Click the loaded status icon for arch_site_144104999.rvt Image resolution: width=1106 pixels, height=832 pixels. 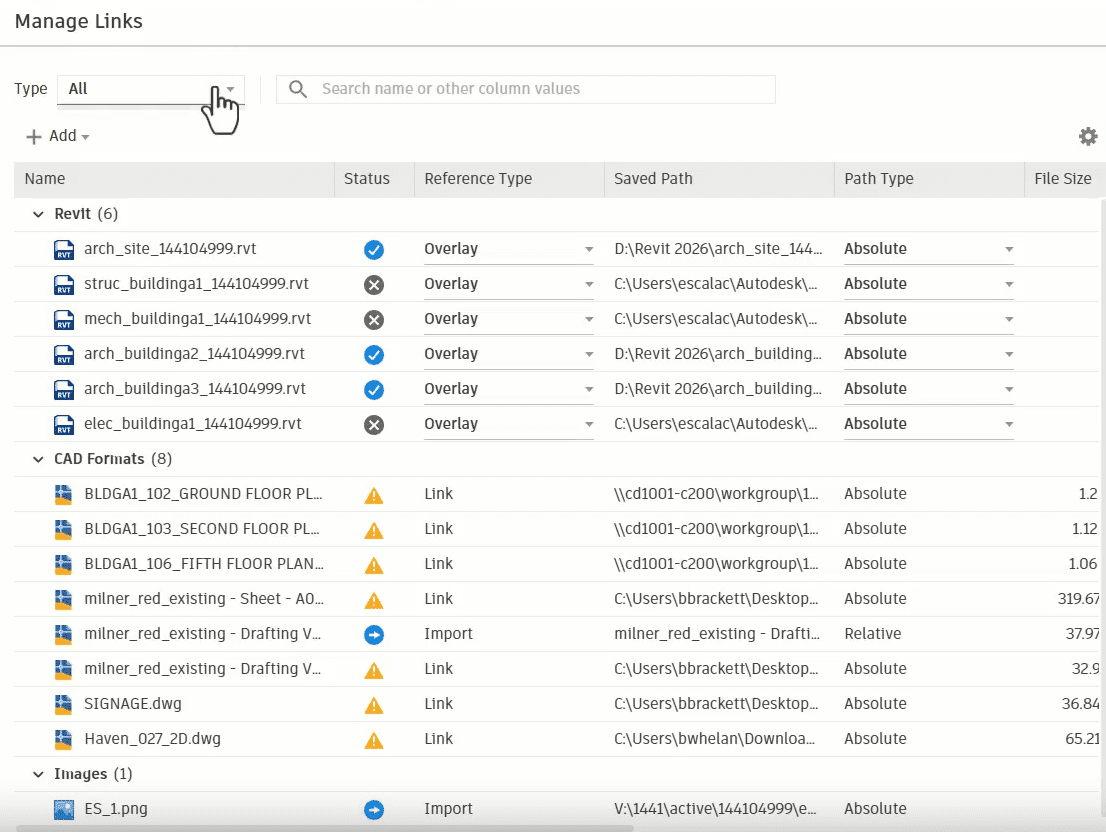374,249
